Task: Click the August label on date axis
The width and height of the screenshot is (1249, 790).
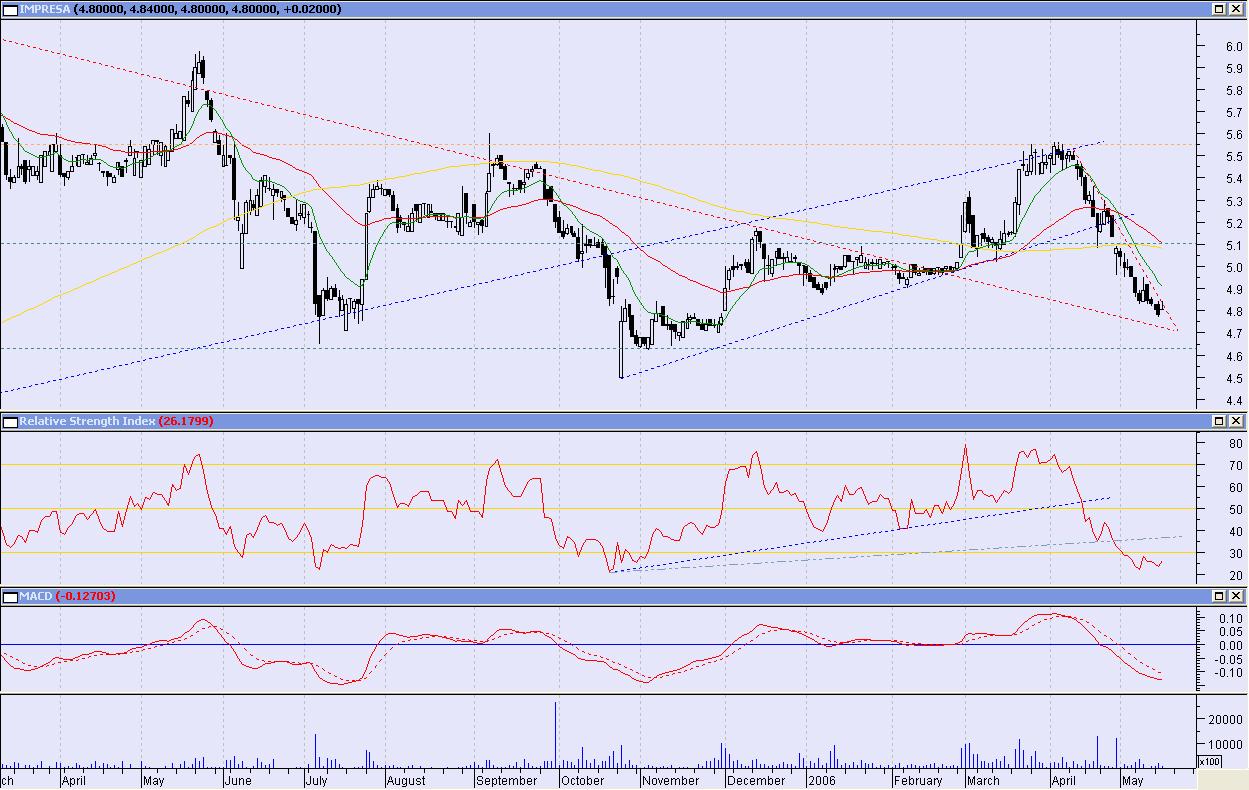Action: tap(406, 780)
